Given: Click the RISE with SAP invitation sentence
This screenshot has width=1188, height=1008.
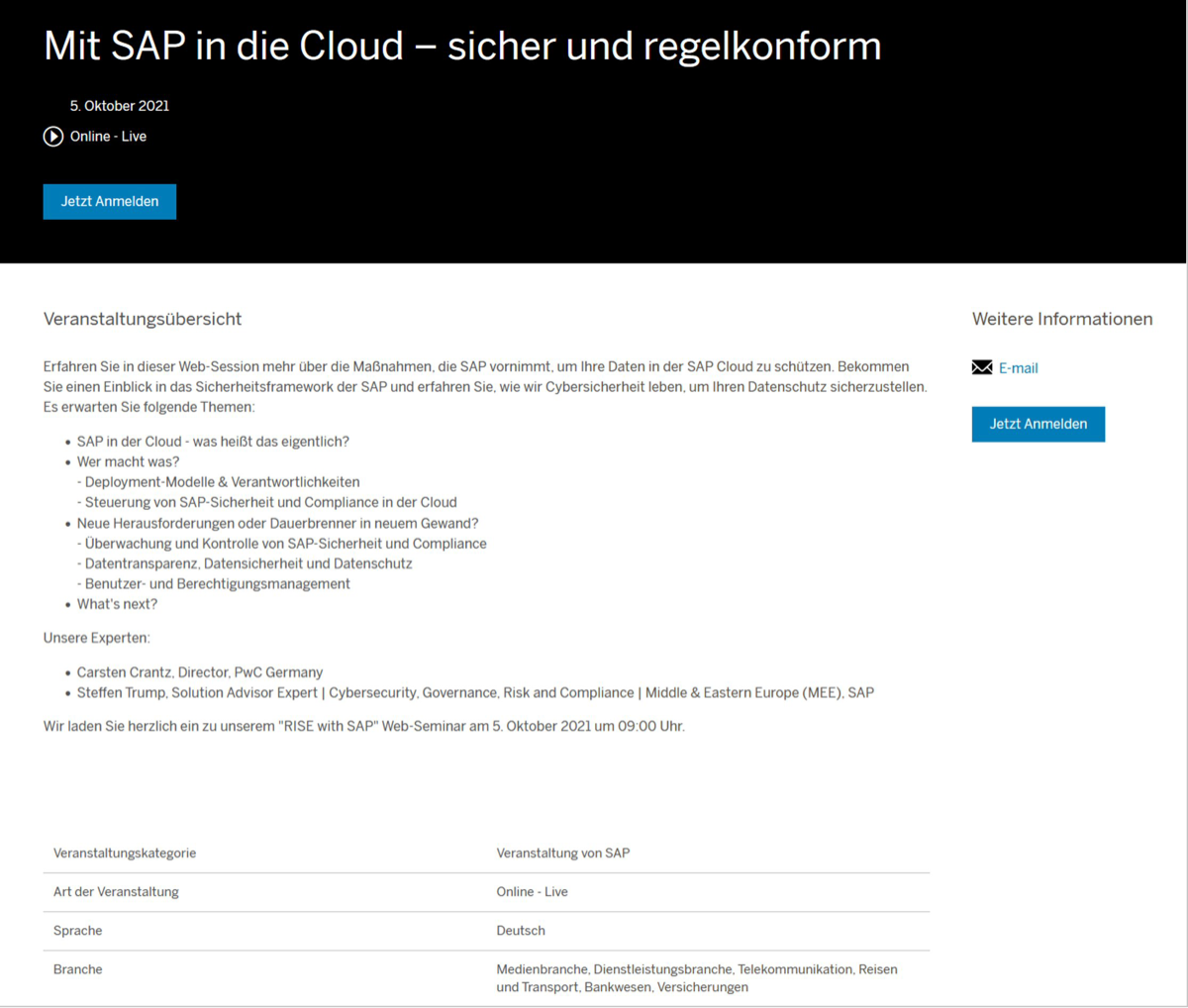Looking at the screenshot, I should [x=364, y=726].
